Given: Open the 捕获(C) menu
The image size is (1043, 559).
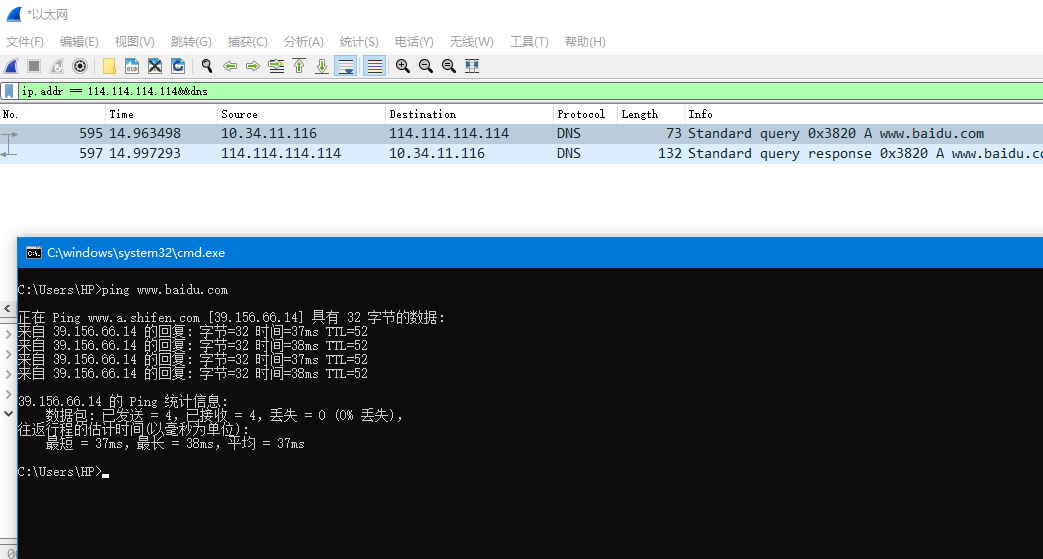Looking at the screenshot, I should click(x=248, y=42).
